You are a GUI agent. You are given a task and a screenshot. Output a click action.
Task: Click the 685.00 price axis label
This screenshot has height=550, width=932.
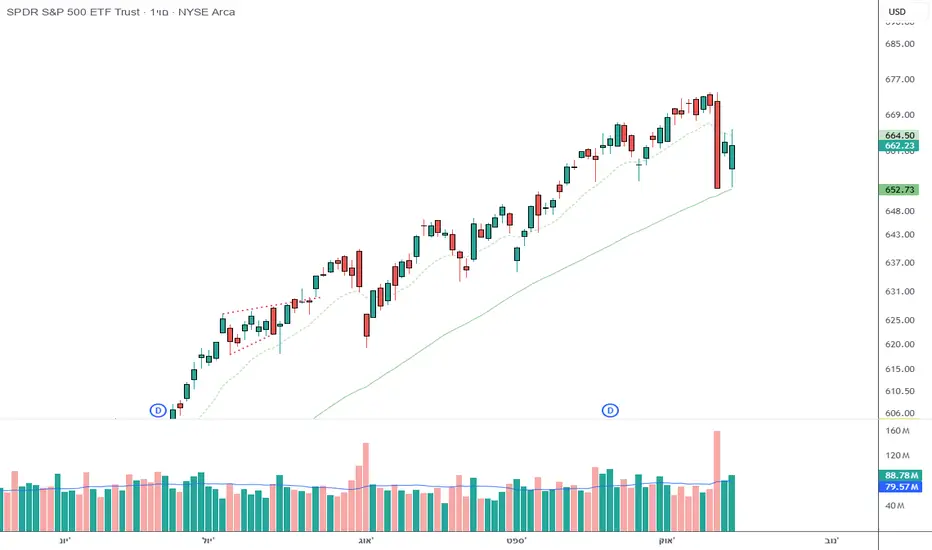coord(898,44)
